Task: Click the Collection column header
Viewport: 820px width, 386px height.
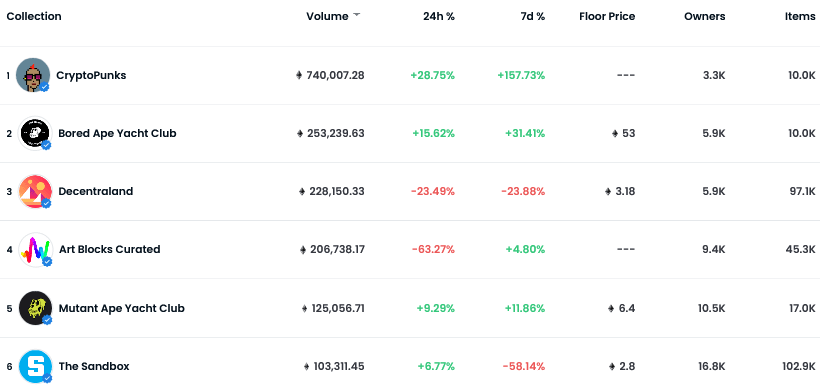Action: (x=34, y=16)
